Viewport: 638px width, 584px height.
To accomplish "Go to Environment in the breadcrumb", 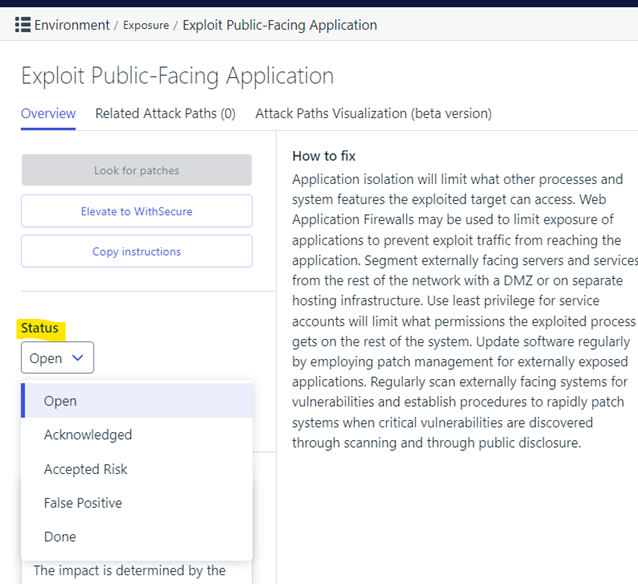I will click(x=72, y=25).
